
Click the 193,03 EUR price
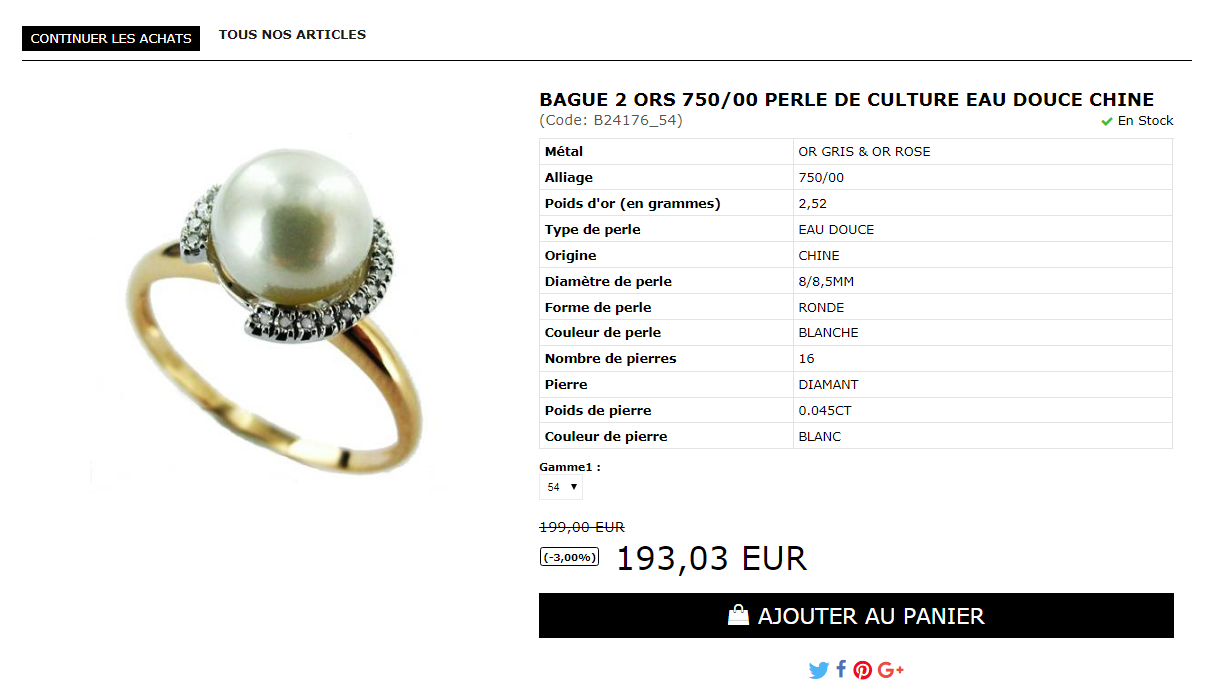[x=711, y=558]
